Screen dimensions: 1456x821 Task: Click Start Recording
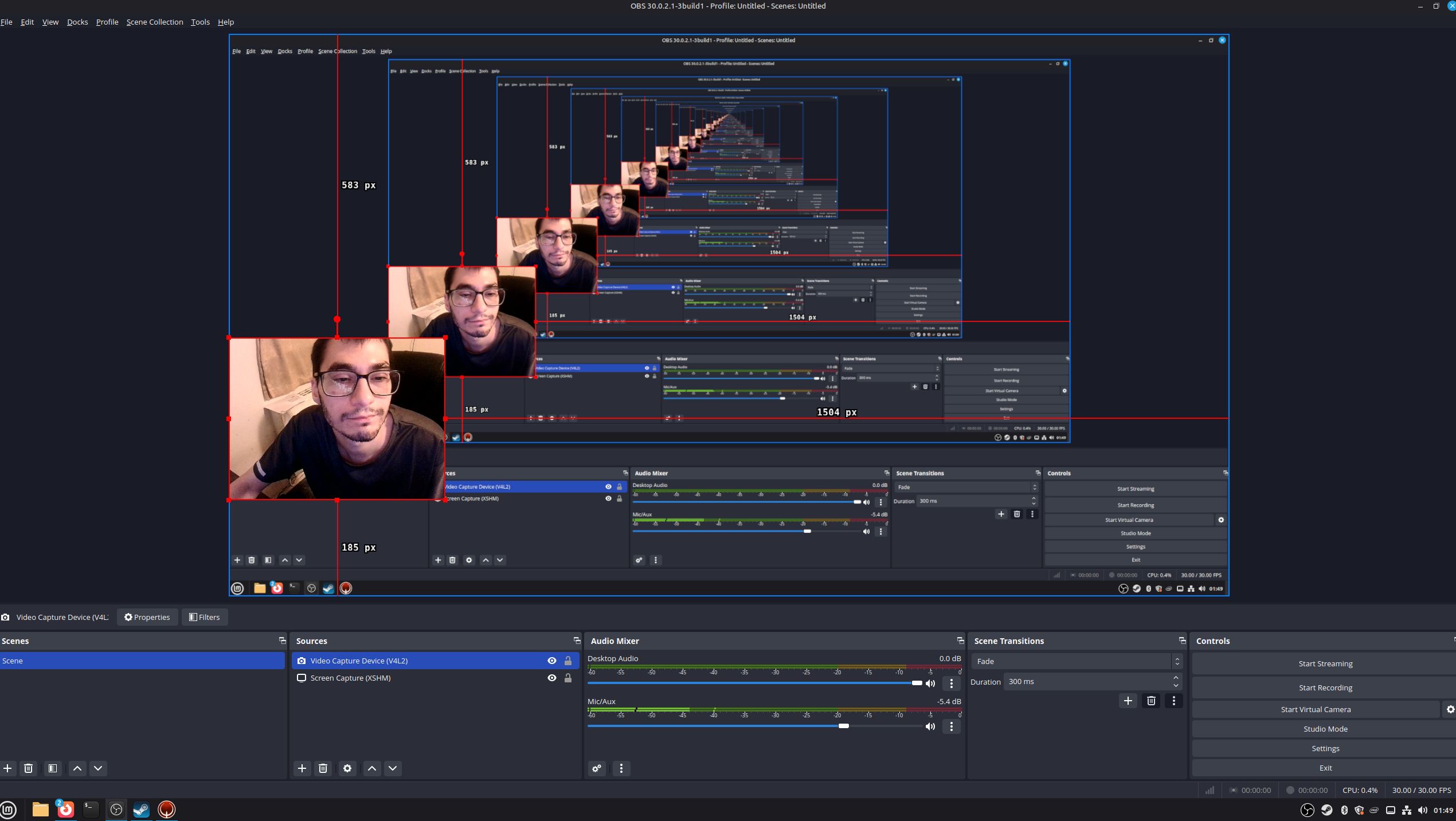[1325, 688]
